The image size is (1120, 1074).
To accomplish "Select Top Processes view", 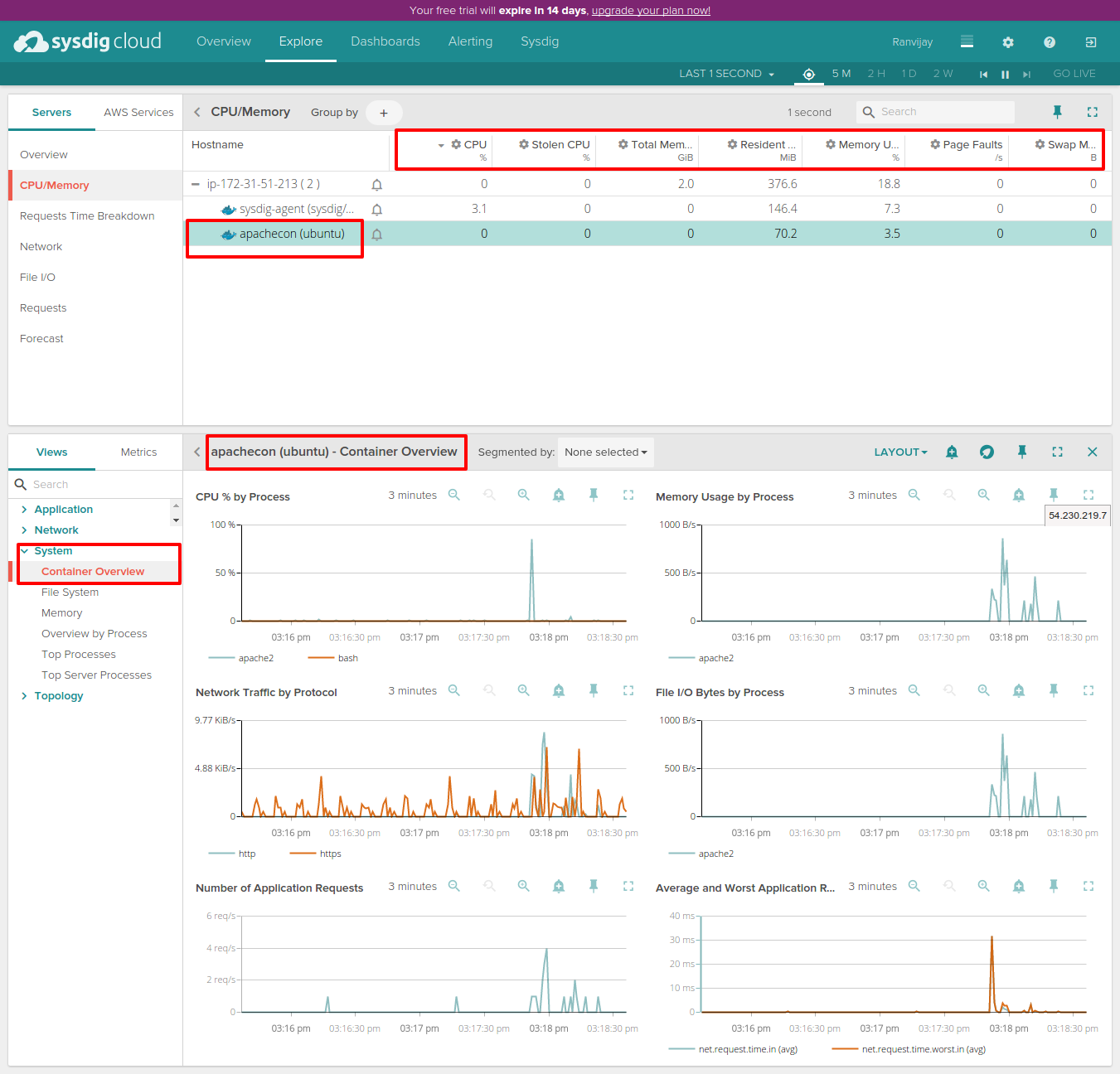I will pyautogui.click(x=79, y=655).
